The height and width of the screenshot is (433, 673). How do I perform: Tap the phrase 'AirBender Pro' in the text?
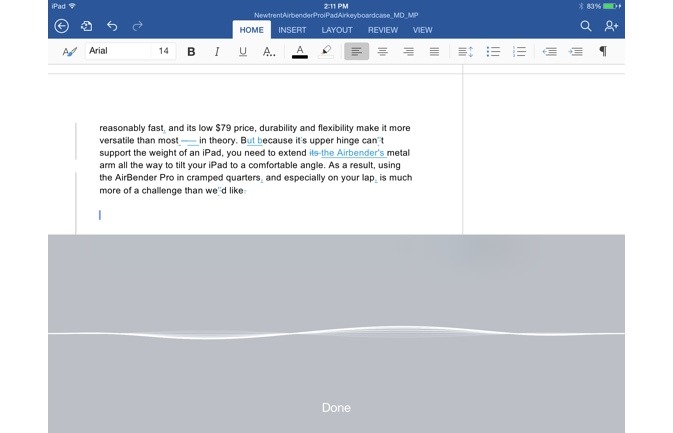coord(144,178)
